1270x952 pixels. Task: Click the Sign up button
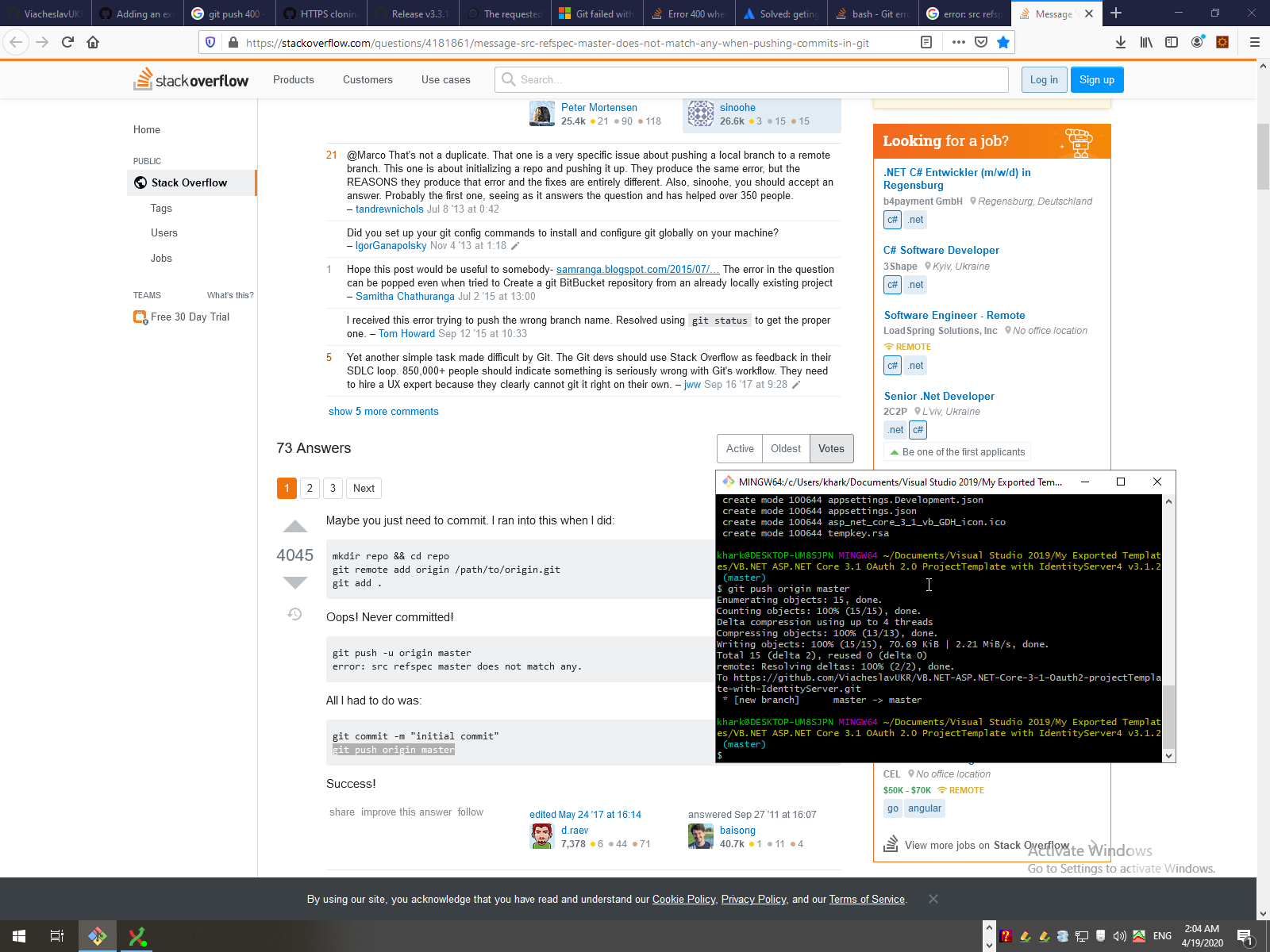click(x=1097, y=79)
